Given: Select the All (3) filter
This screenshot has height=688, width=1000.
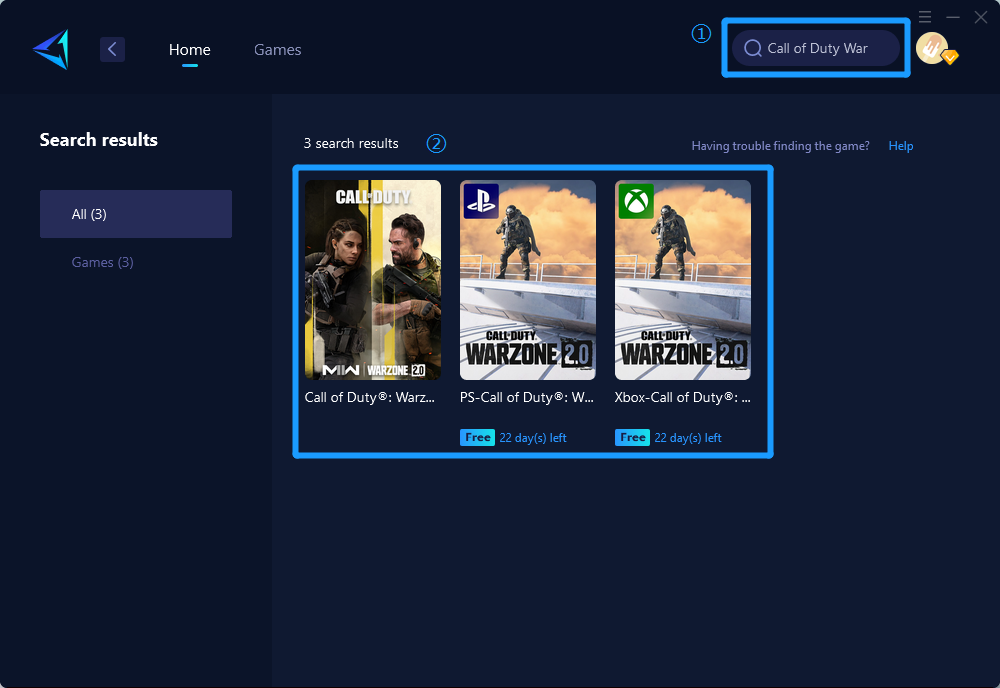Looking at the screenshot, I should (136, 214).
